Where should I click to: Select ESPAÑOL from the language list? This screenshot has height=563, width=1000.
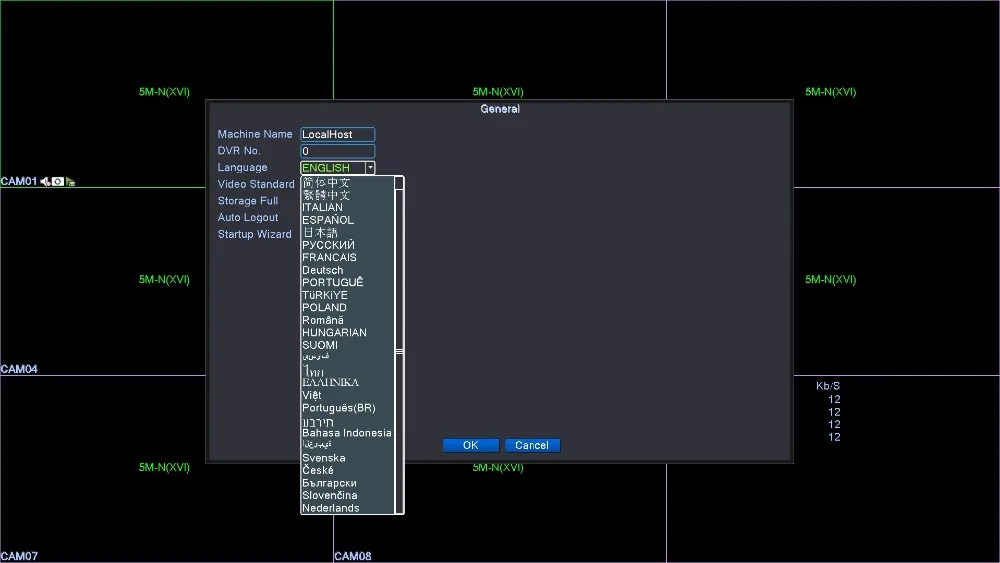[328, 220]
